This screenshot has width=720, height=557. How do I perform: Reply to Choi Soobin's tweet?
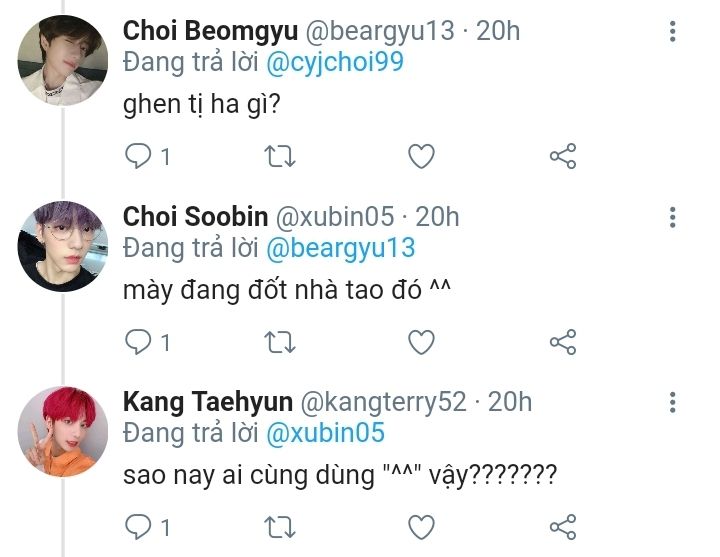pyautogui.click(x=137, y=342)
